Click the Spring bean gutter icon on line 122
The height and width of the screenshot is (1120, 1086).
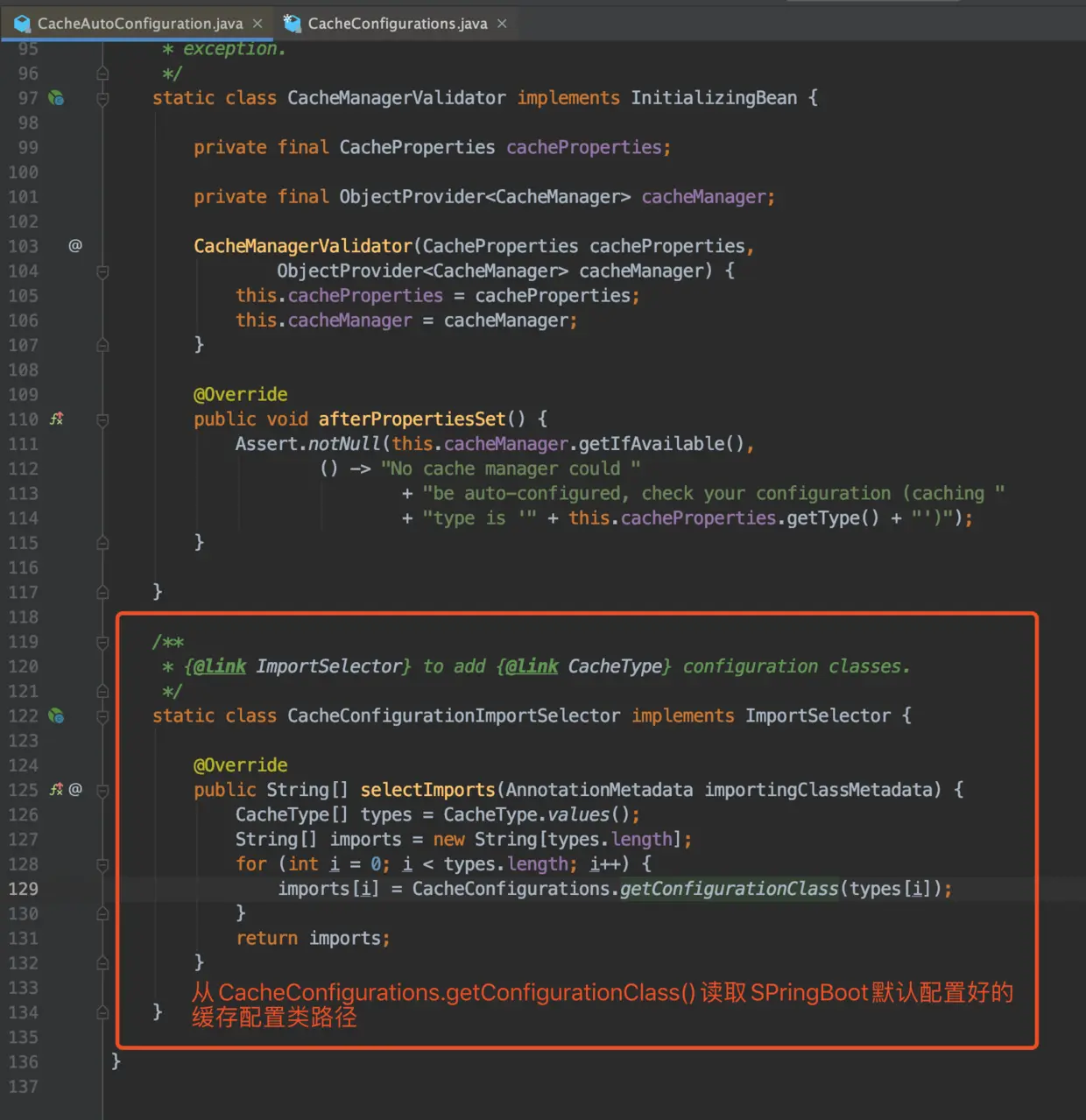[56, 716]
